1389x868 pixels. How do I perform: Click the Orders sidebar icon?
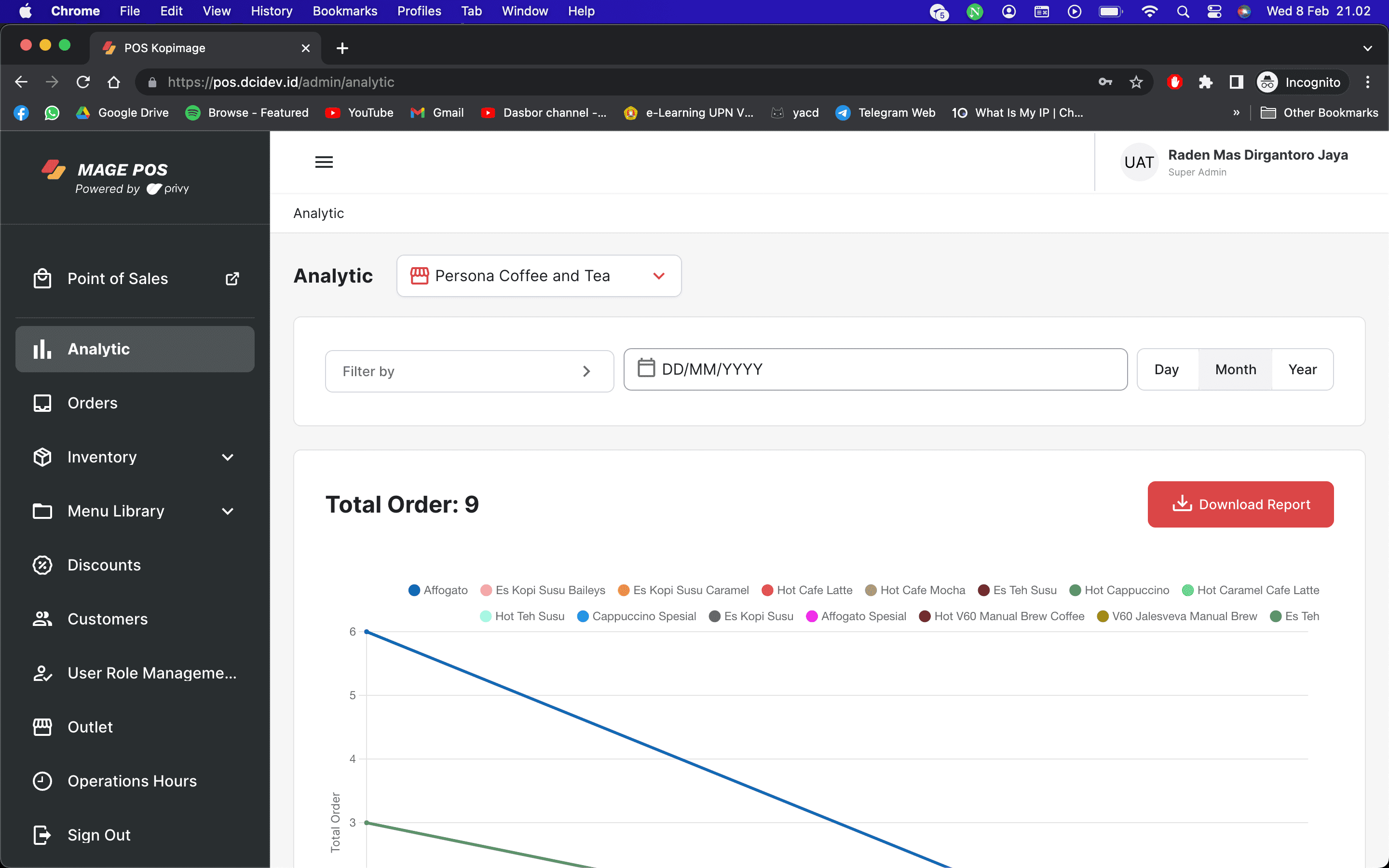[x=42, y=403]
